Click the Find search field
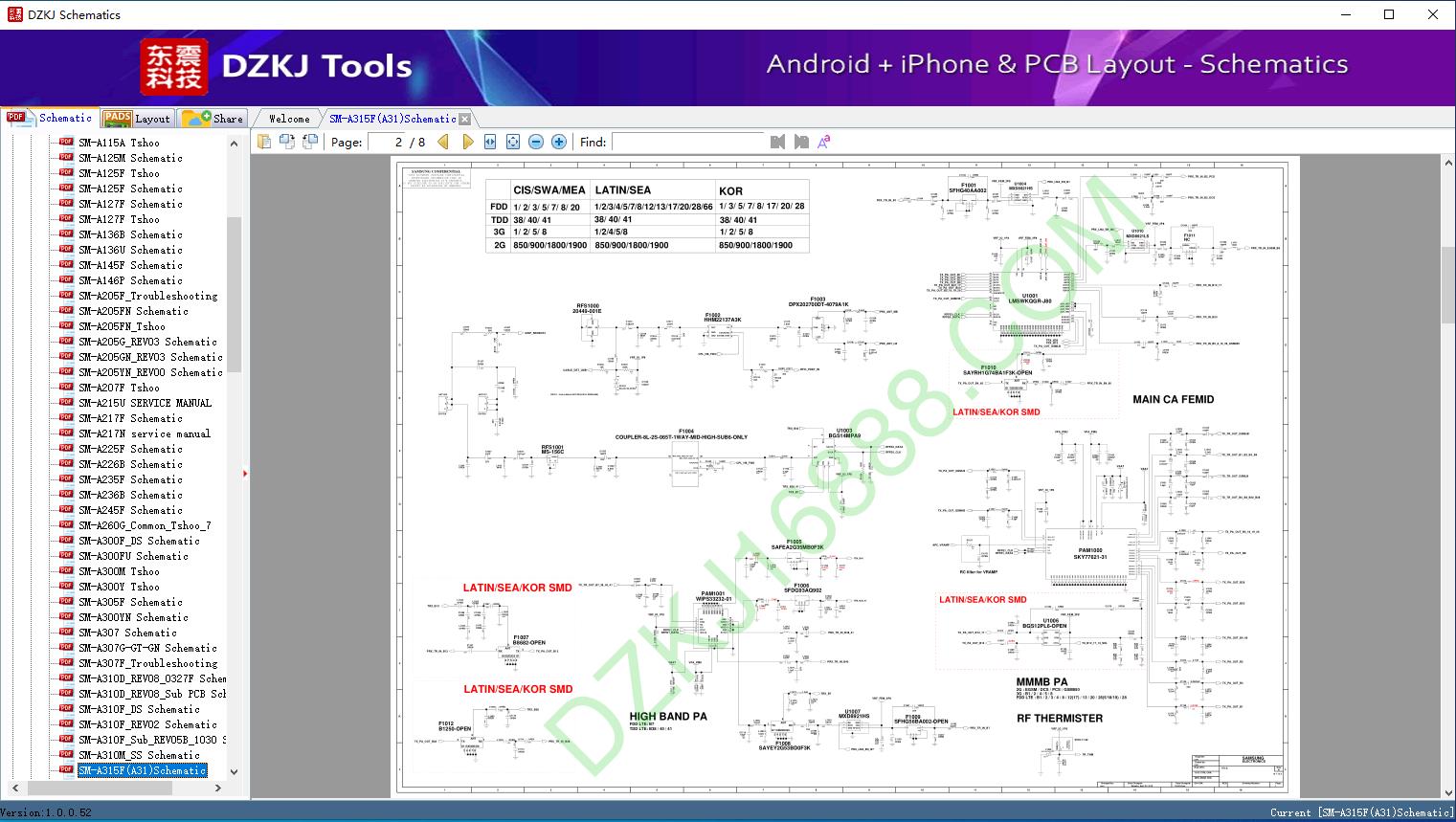Screen dimensions: 1456x822 [687, 142]
